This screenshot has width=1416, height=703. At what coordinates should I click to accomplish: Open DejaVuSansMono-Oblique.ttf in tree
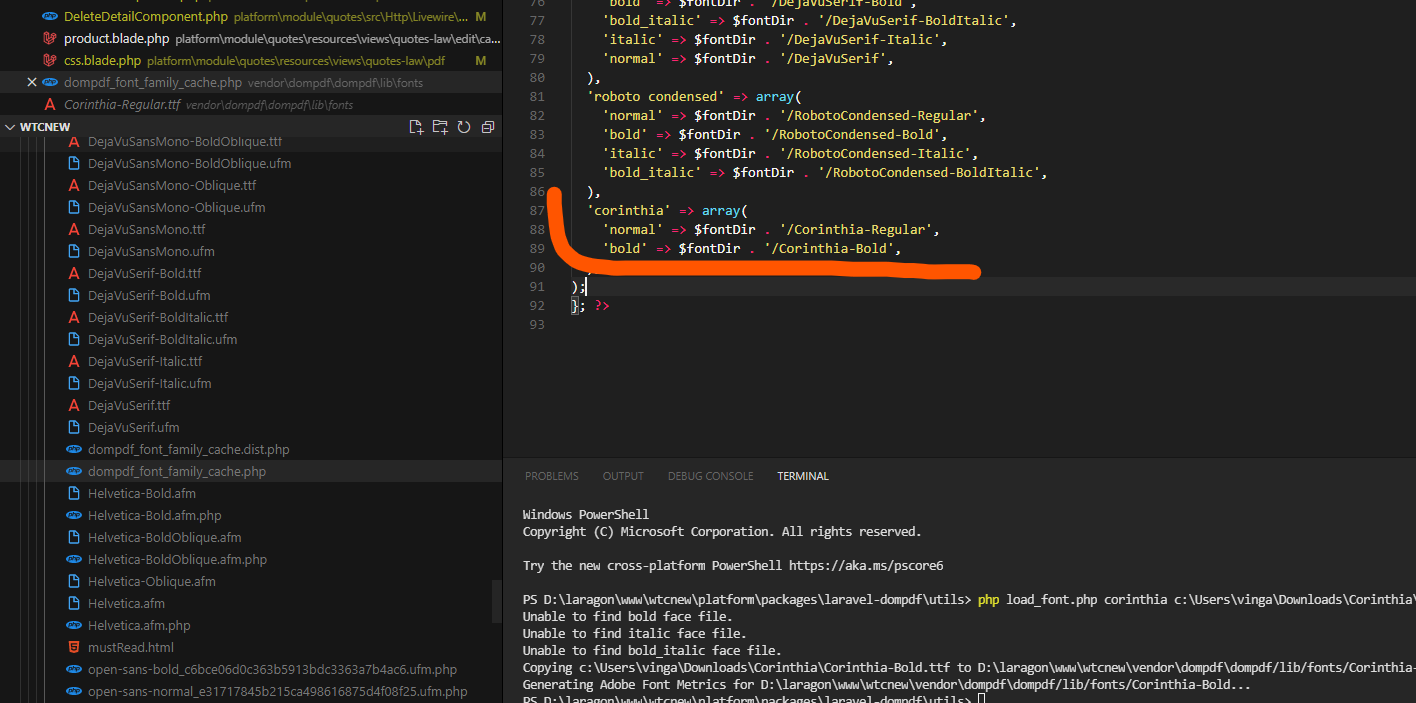(x=172, y=185)
